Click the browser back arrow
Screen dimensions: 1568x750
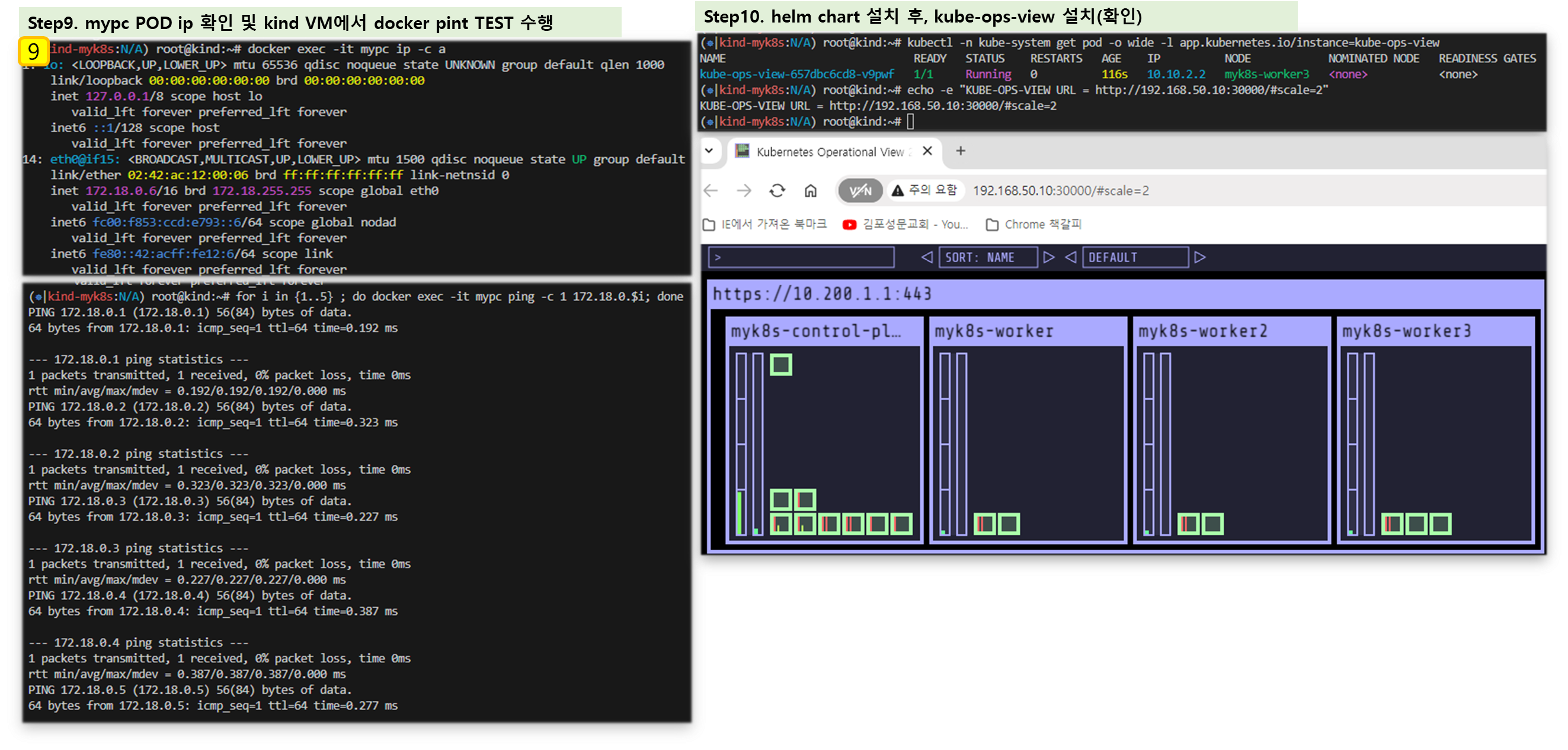coord(711,190)
